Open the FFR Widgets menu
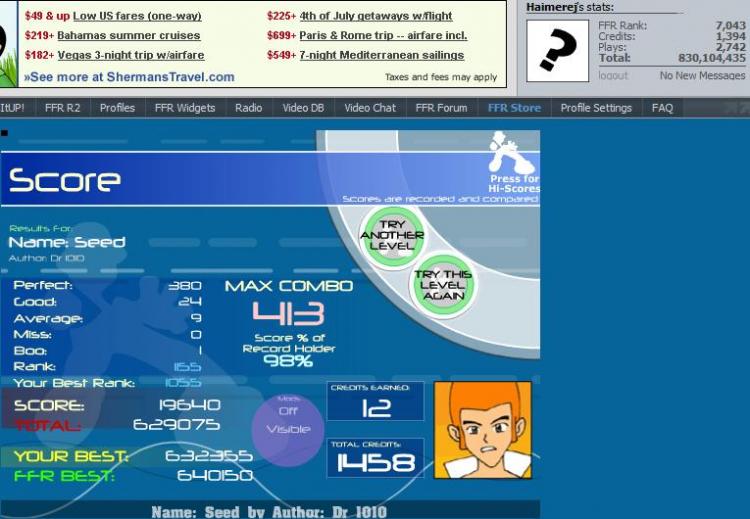The image size is (750, 519). click(x=185, y=108)
